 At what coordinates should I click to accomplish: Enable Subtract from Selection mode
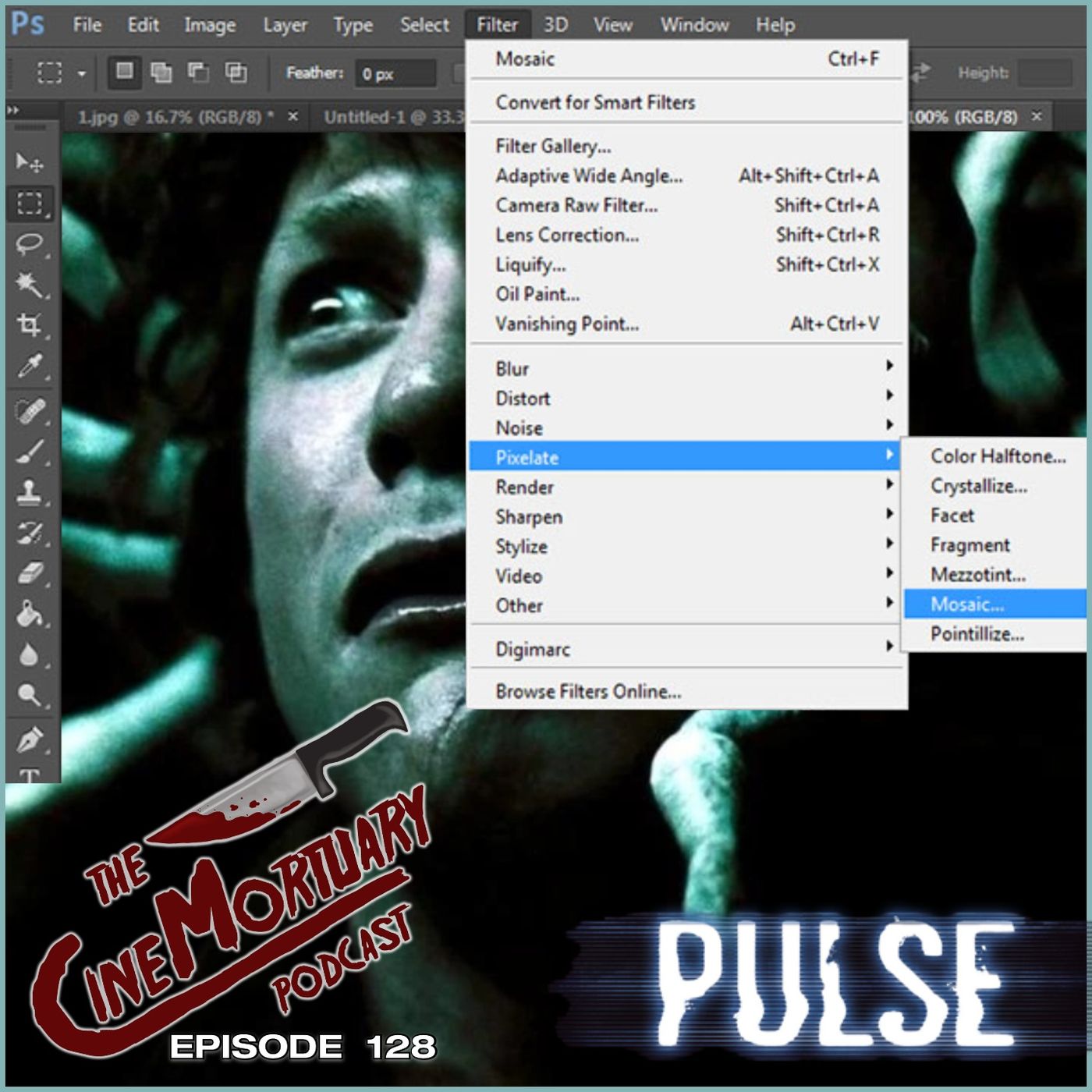tap(198, 73)
